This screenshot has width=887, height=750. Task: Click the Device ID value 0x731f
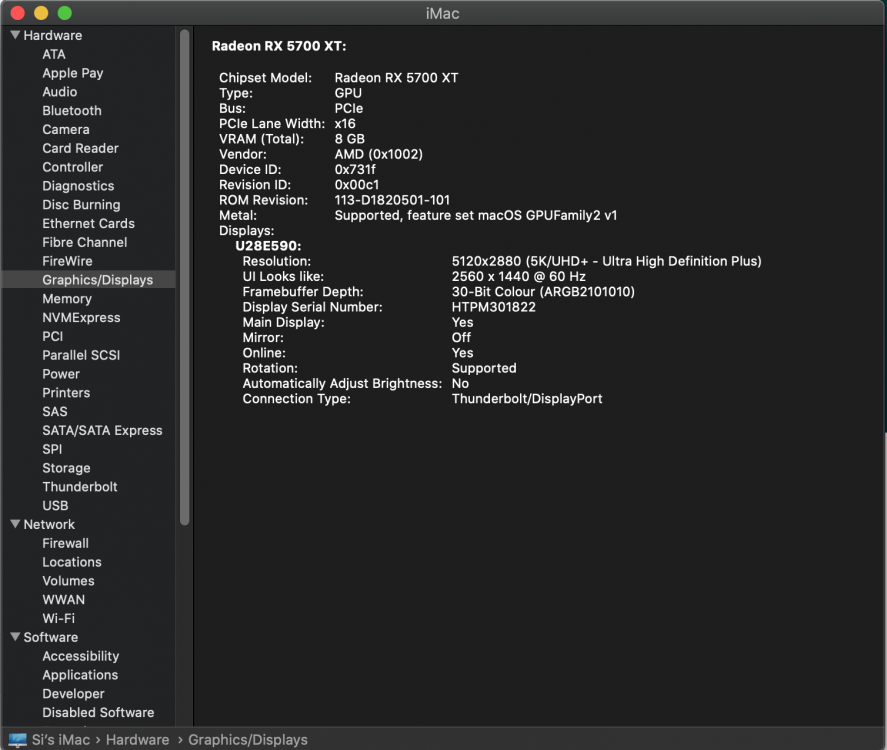[355, 170]
